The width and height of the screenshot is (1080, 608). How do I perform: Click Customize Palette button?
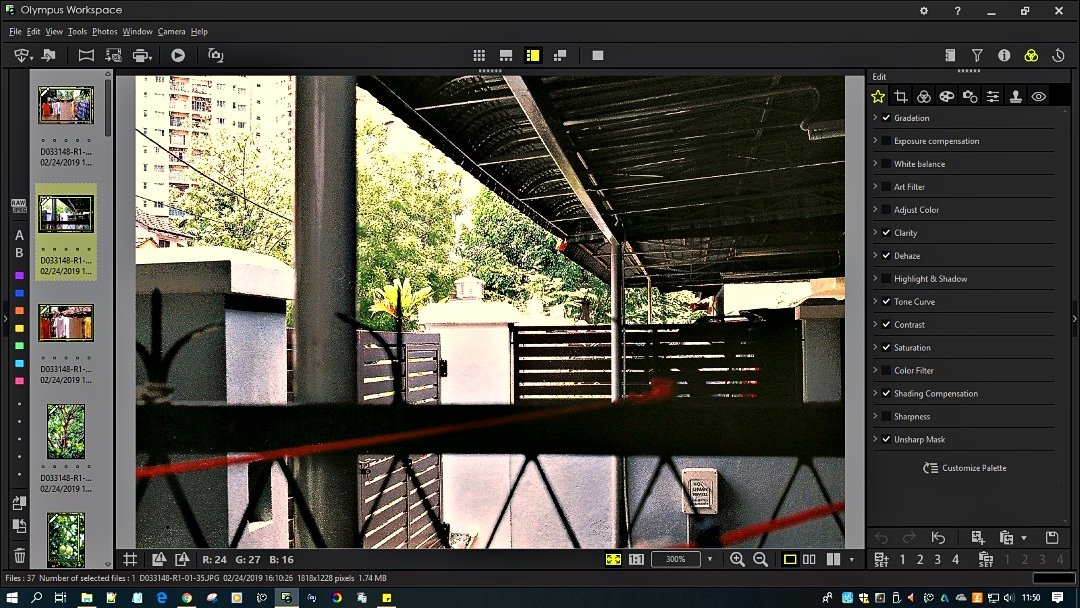tap(965, 468)
